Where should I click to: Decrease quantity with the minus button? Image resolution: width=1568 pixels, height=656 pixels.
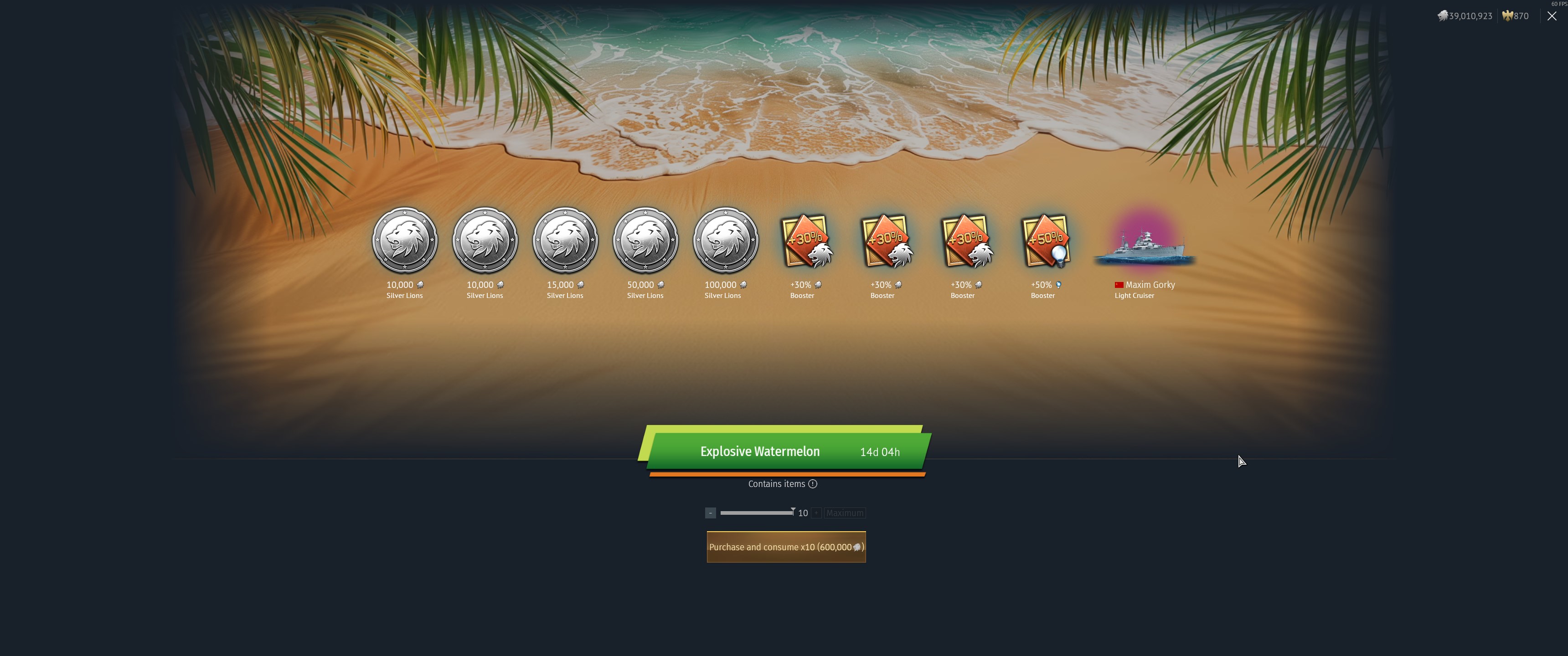pos(710,513)
